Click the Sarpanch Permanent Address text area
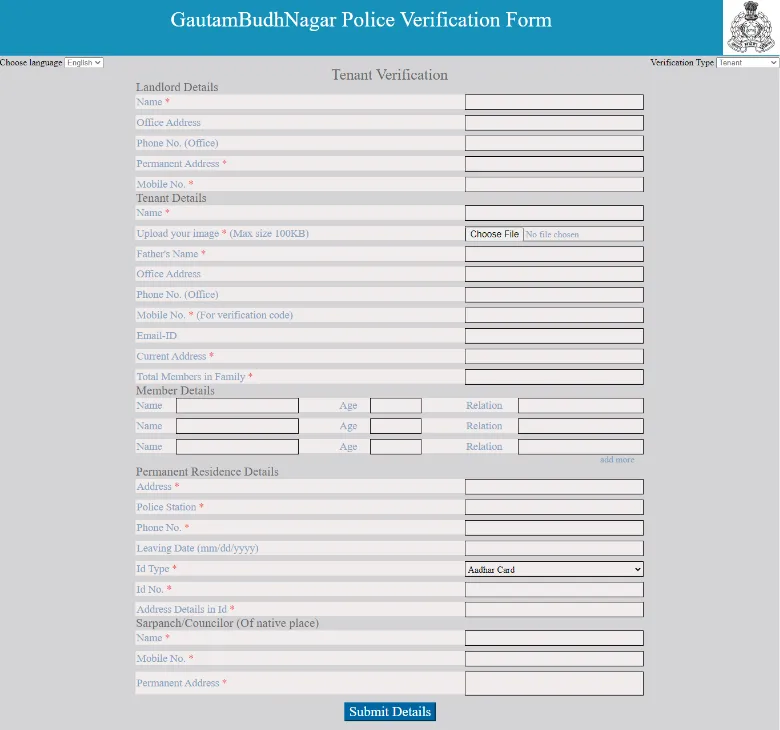 coord(554,684)
